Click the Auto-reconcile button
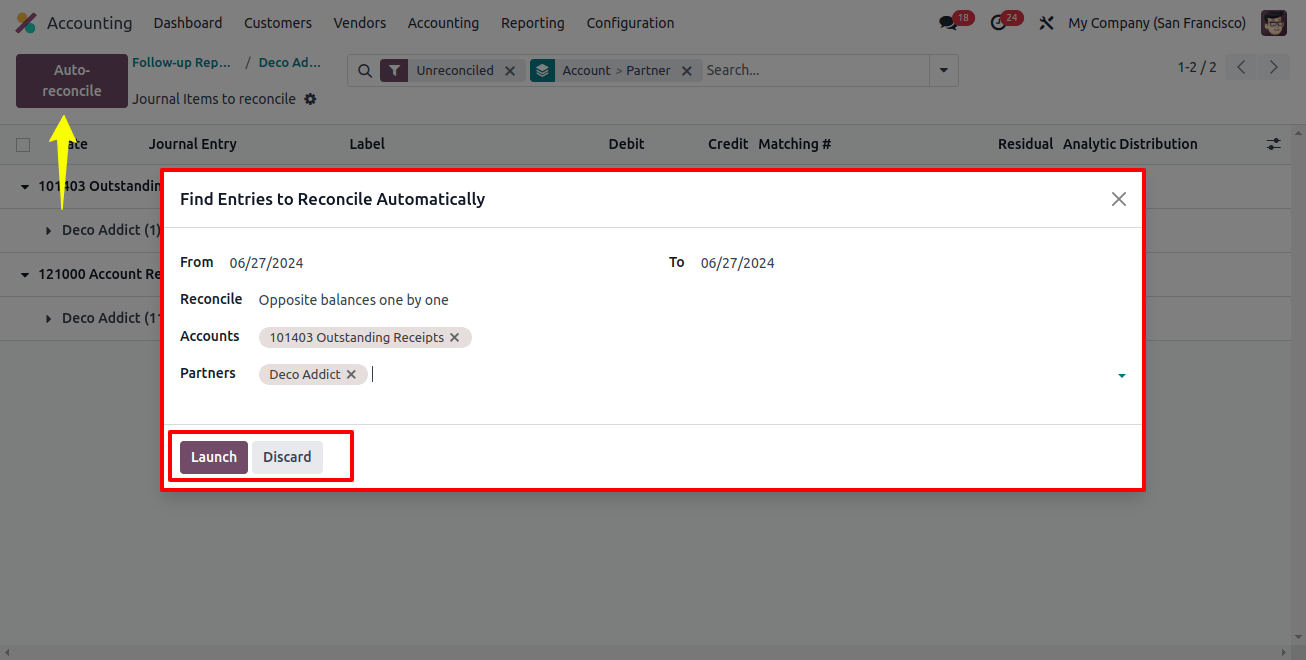Viewport: 1306px width, 660px height. coord(72,81)
